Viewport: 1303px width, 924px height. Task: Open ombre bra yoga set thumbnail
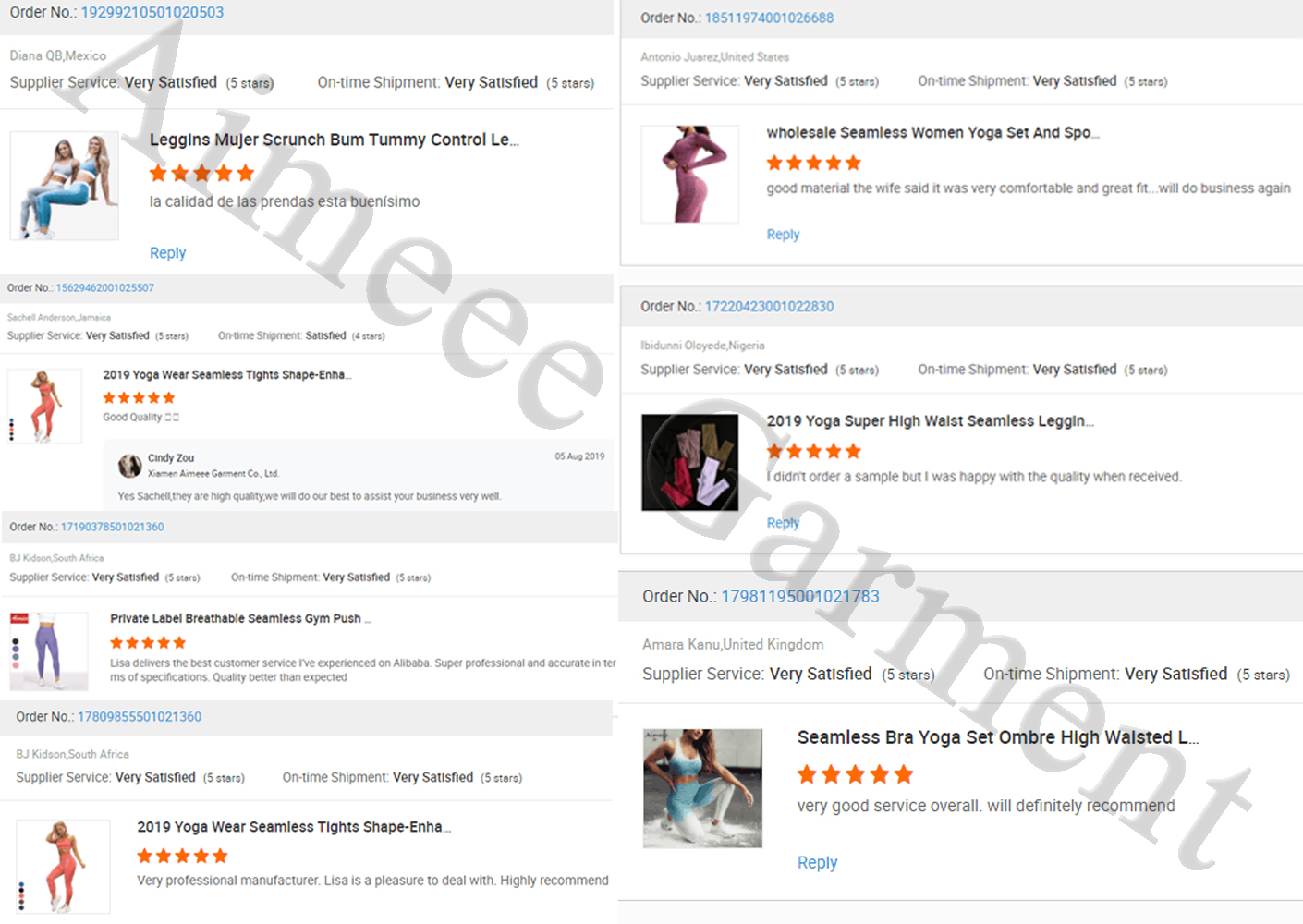tap(702, 788)
